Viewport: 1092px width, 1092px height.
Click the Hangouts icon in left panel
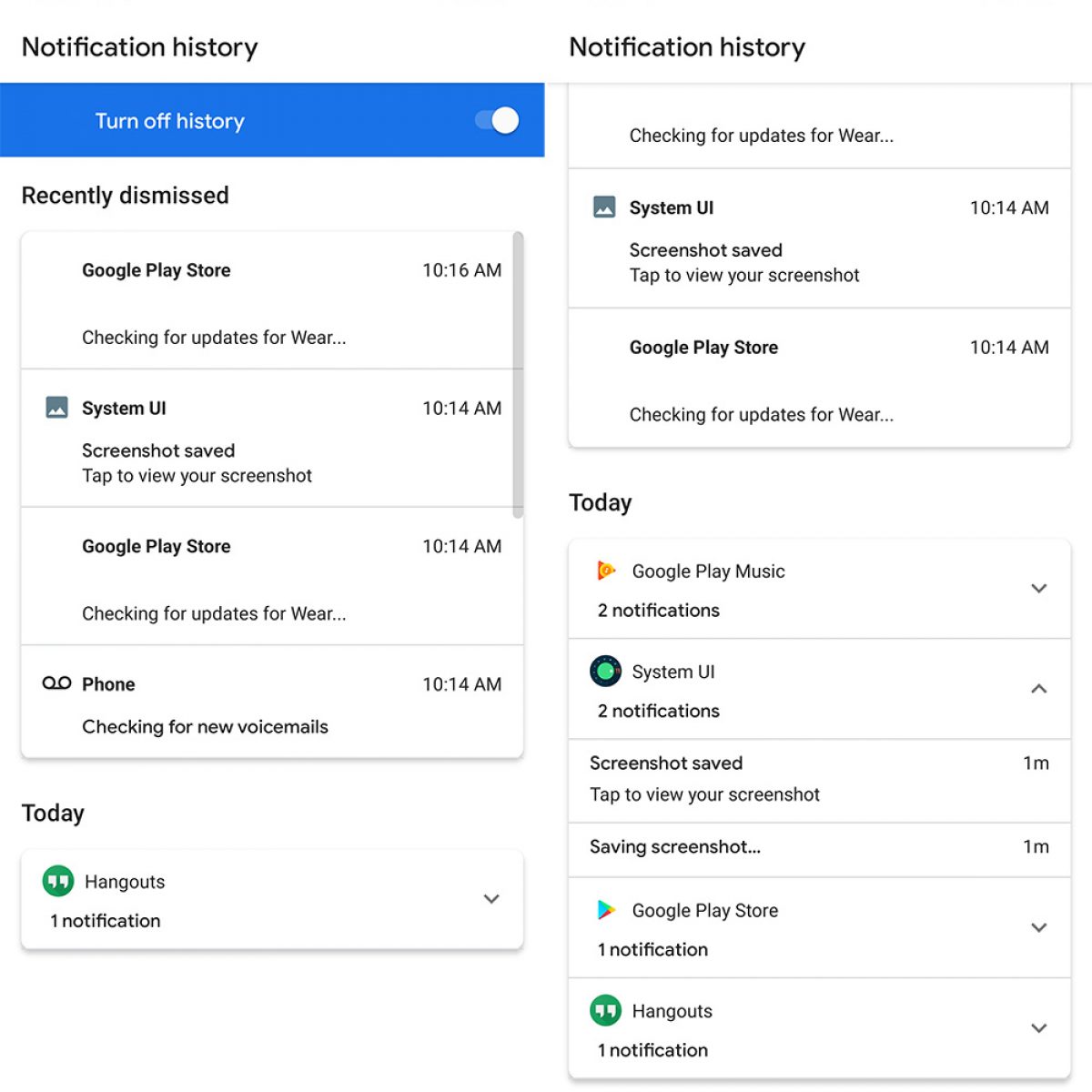[58, 881]
